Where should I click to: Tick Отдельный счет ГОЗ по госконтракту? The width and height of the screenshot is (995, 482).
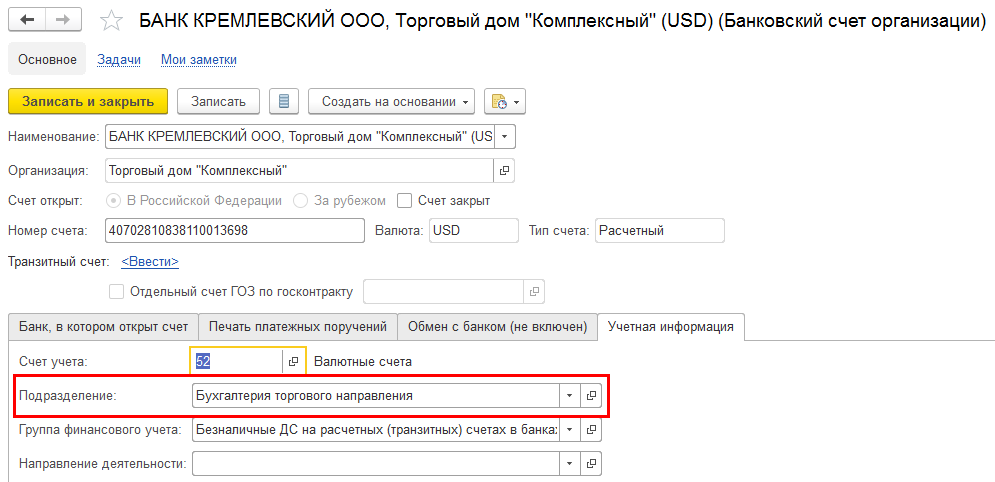coord(116,291)
